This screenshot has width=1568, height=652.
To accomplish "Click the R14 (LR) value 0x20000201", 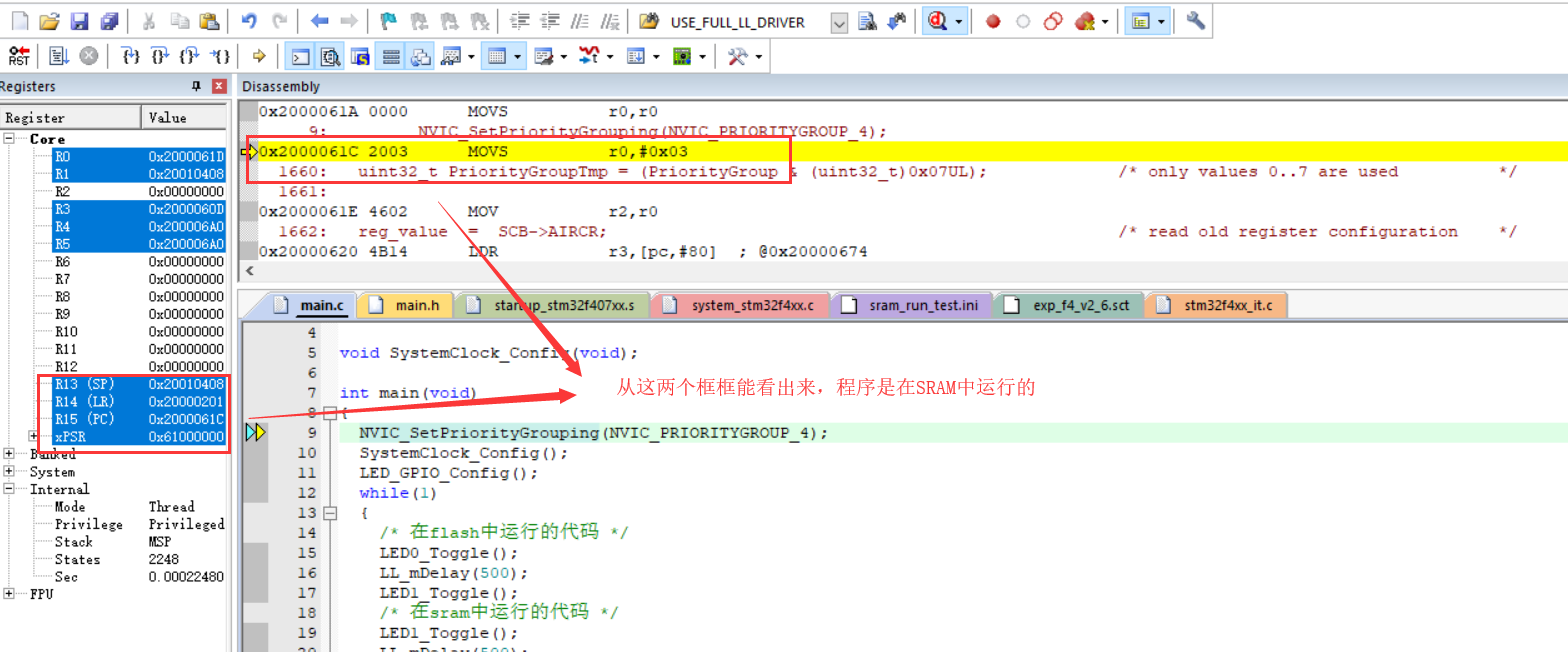I will [x=187, y=401].
